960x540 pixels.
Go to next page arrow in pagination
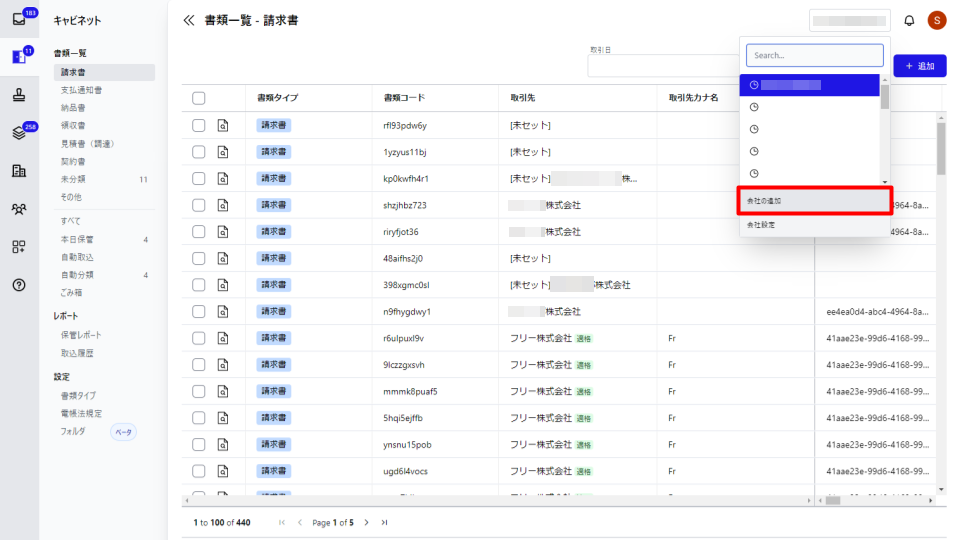click(x=366, y=522)
